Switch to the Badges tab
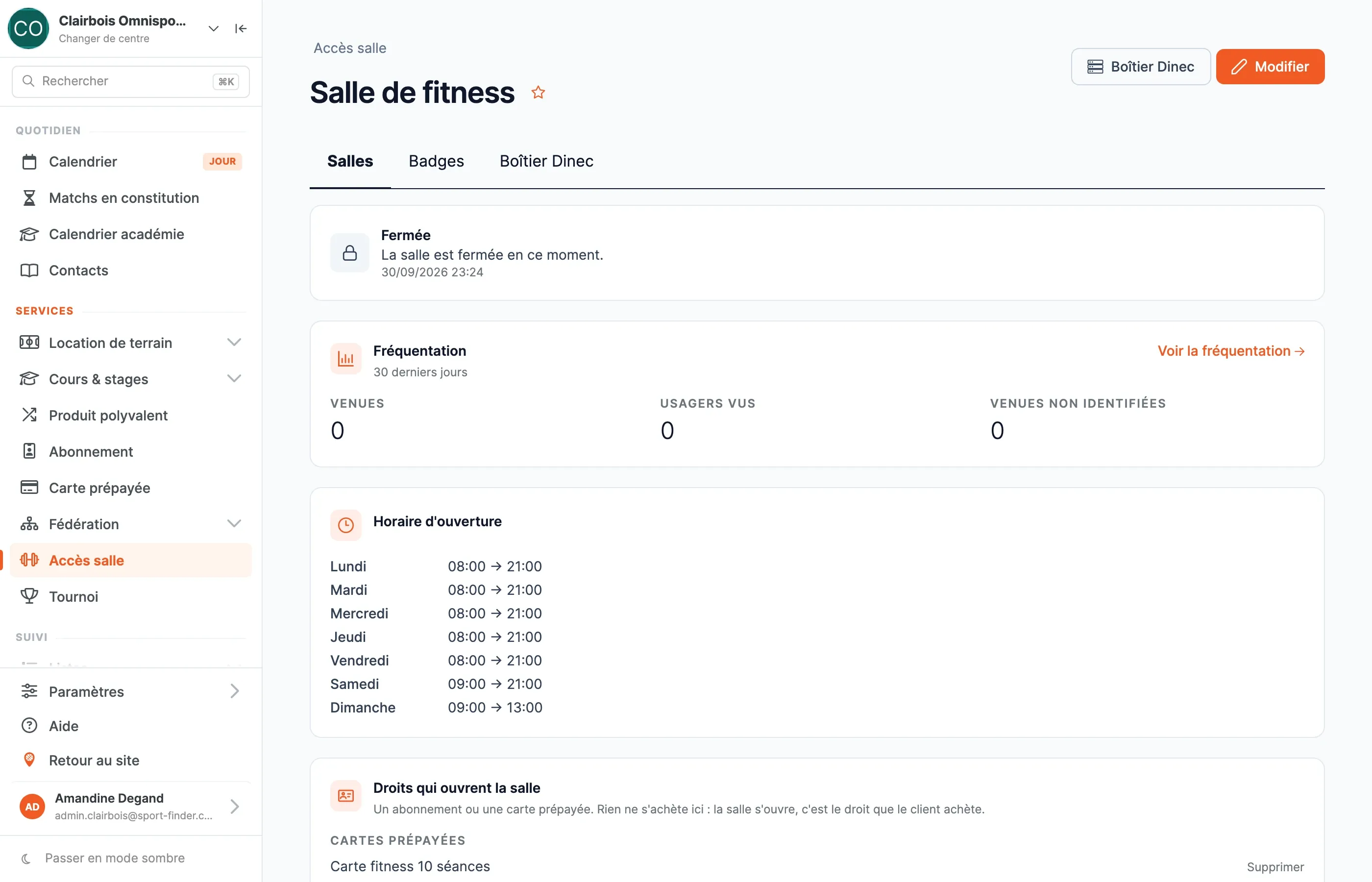The image size is (1372, 882). [x=436, y=161]
